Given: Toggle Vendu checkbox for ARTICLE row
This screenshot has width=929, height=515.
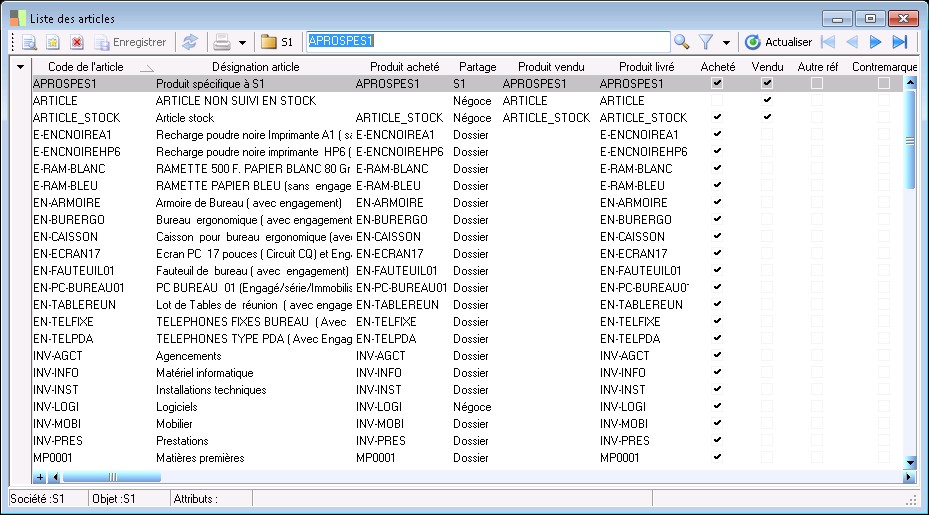Looking at the screenshot, I should pyautogui.click(x=767, y=101).
